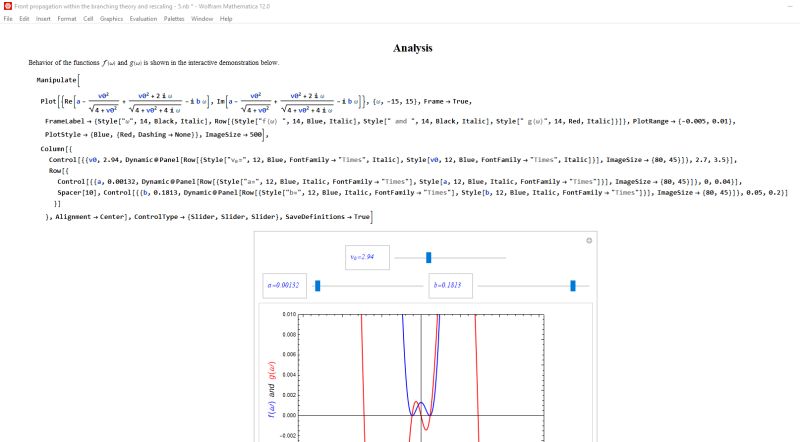The image size is (800, 442).
Task: Click the 'ControlType' option text
Action: pyautogui.click(x=156, y=217)
